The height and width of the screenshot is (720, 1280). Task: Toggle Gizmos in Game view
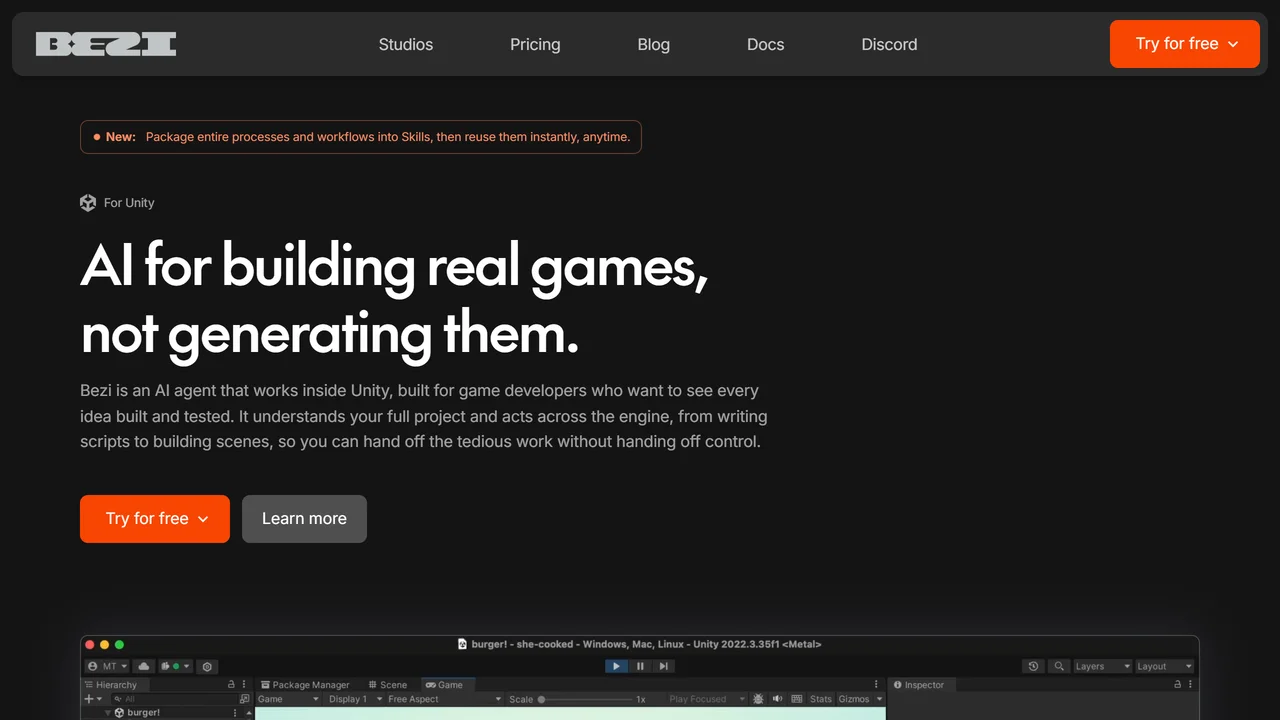tap(854, 699)
